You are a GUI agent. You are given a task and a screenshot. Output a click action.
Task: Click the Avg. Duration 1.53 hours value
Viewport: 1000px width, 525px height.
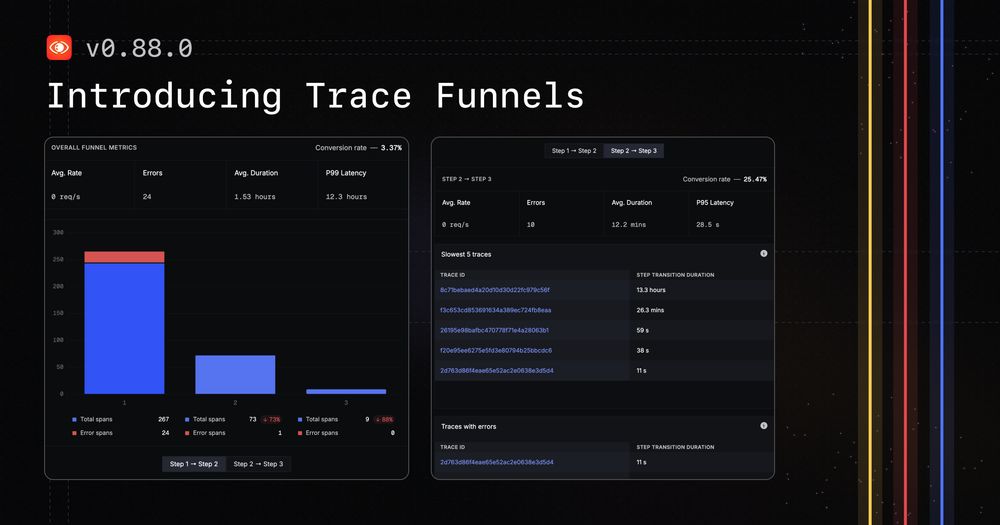coord(254,197)
